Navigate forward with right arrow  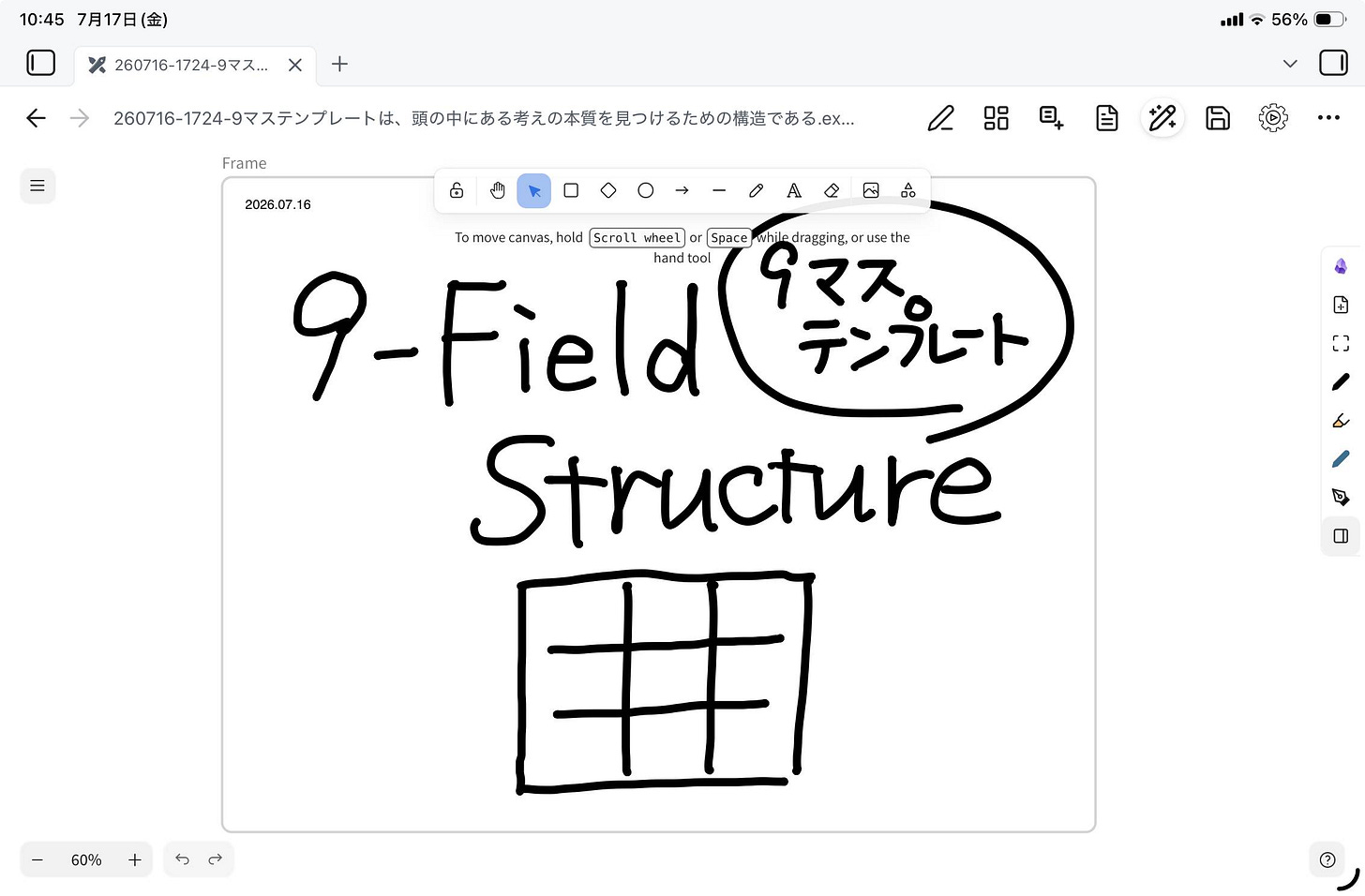point(80,118)
